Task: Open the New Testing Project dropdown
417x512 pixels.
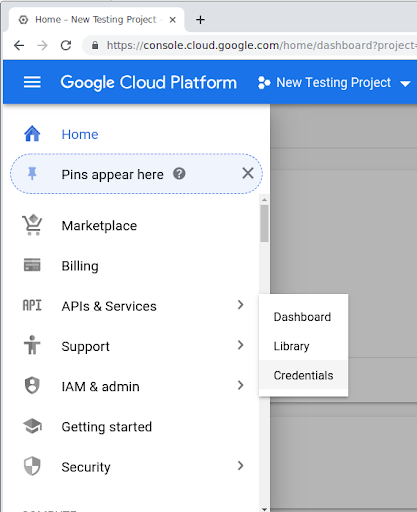Action: (x=334, y=83)
